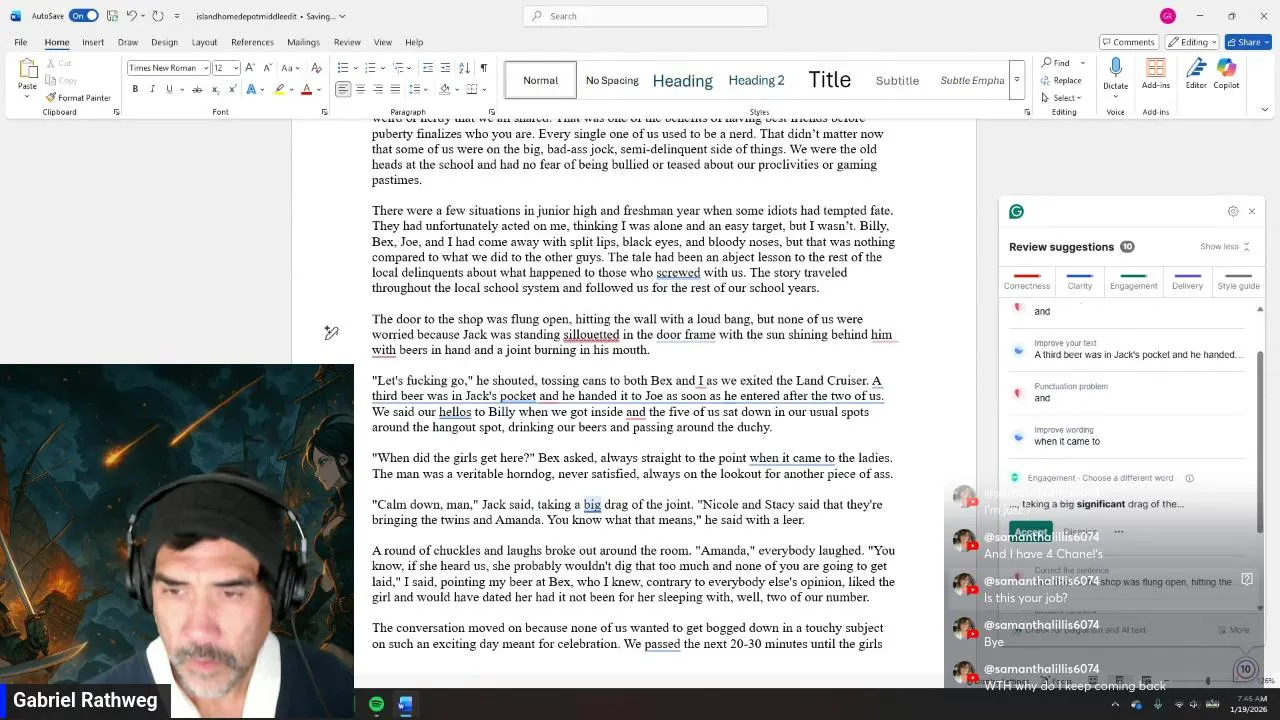Toggle Show paragraph marks

coord(484,68)
